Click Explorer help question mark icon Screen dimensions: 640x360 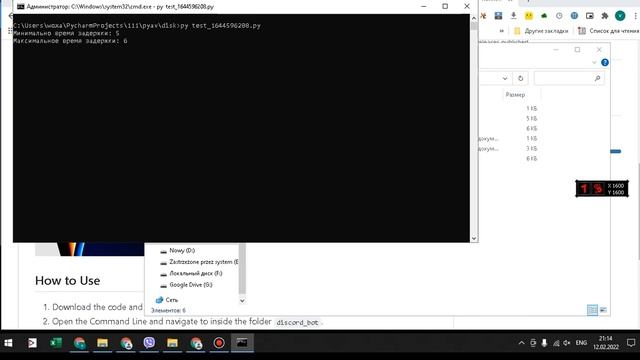tap(605, 62)
